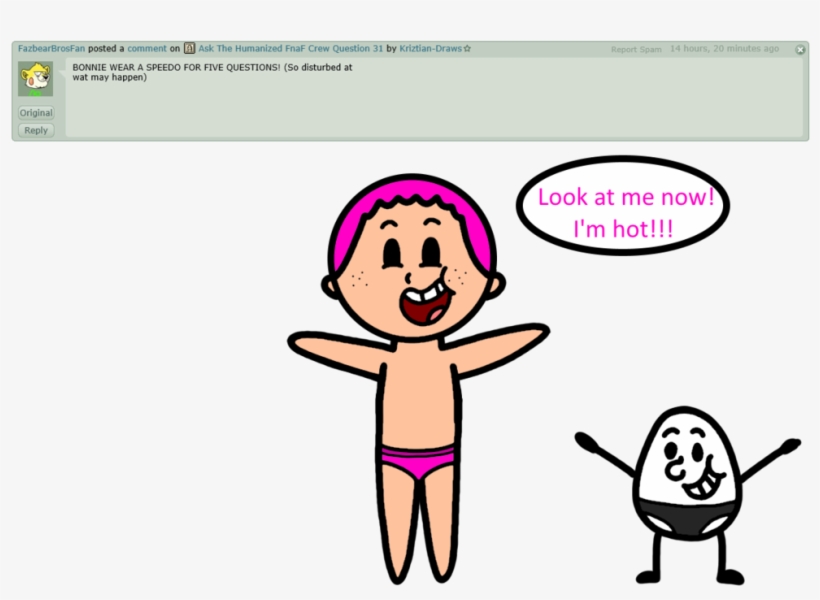Screen dimensions: 820x600
Task: Click the commenter's avatar thumbnail
Action: coord(36,78)
